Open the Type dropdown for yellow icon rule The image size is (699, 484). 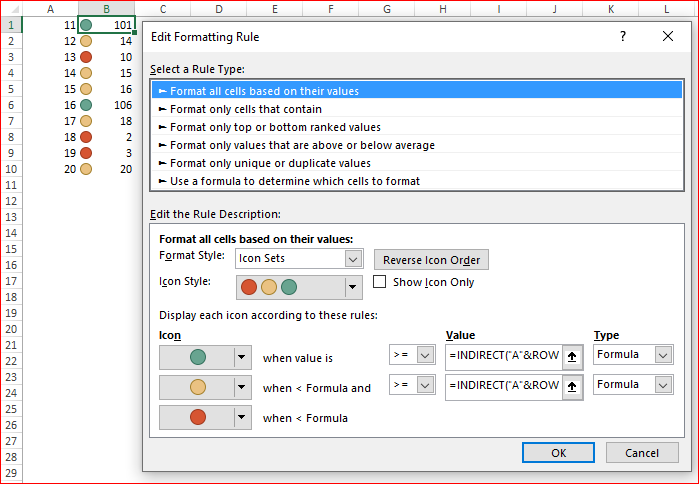point(663,385)
